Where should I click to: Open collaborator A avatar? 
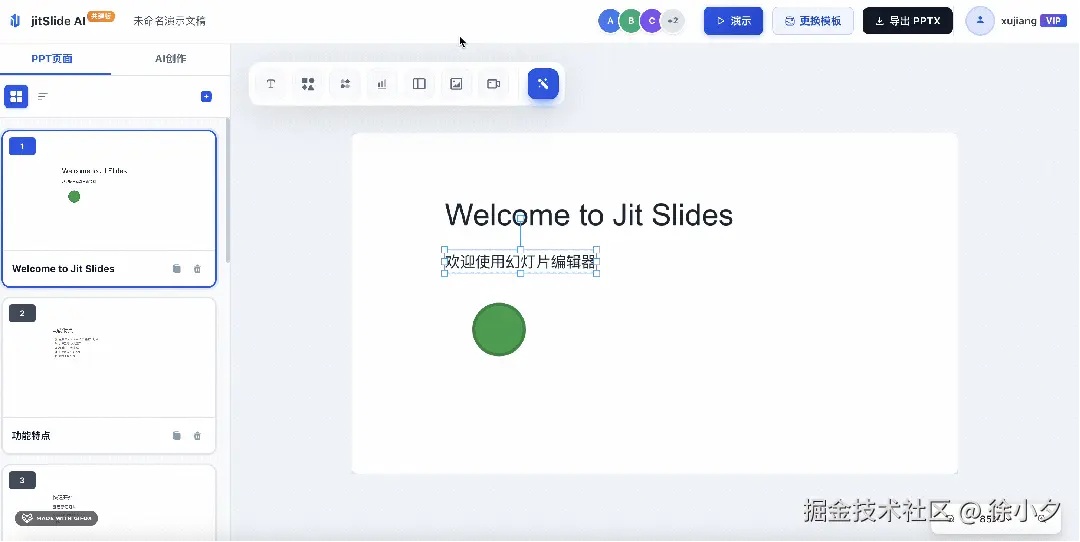tap(610, 21)
